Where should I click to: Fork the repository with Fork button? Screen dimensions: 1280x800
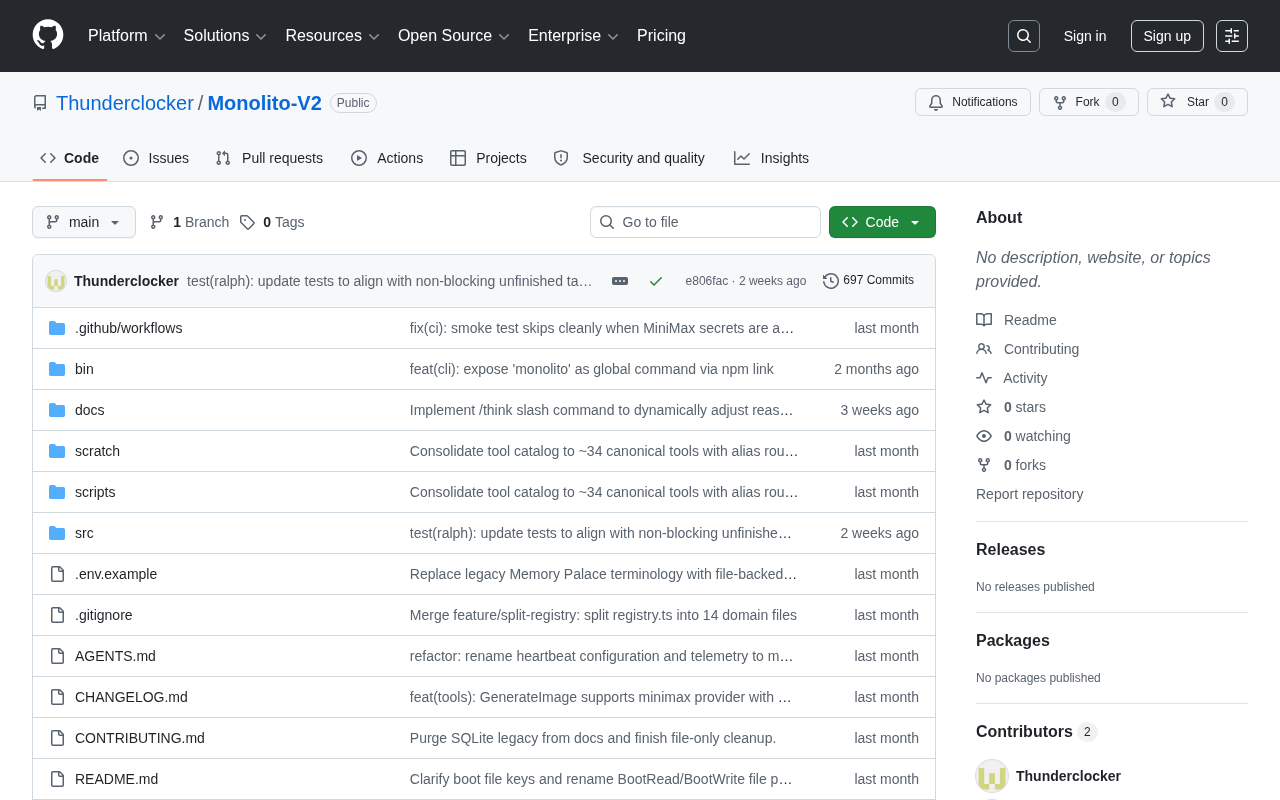tap(1089, 102)
